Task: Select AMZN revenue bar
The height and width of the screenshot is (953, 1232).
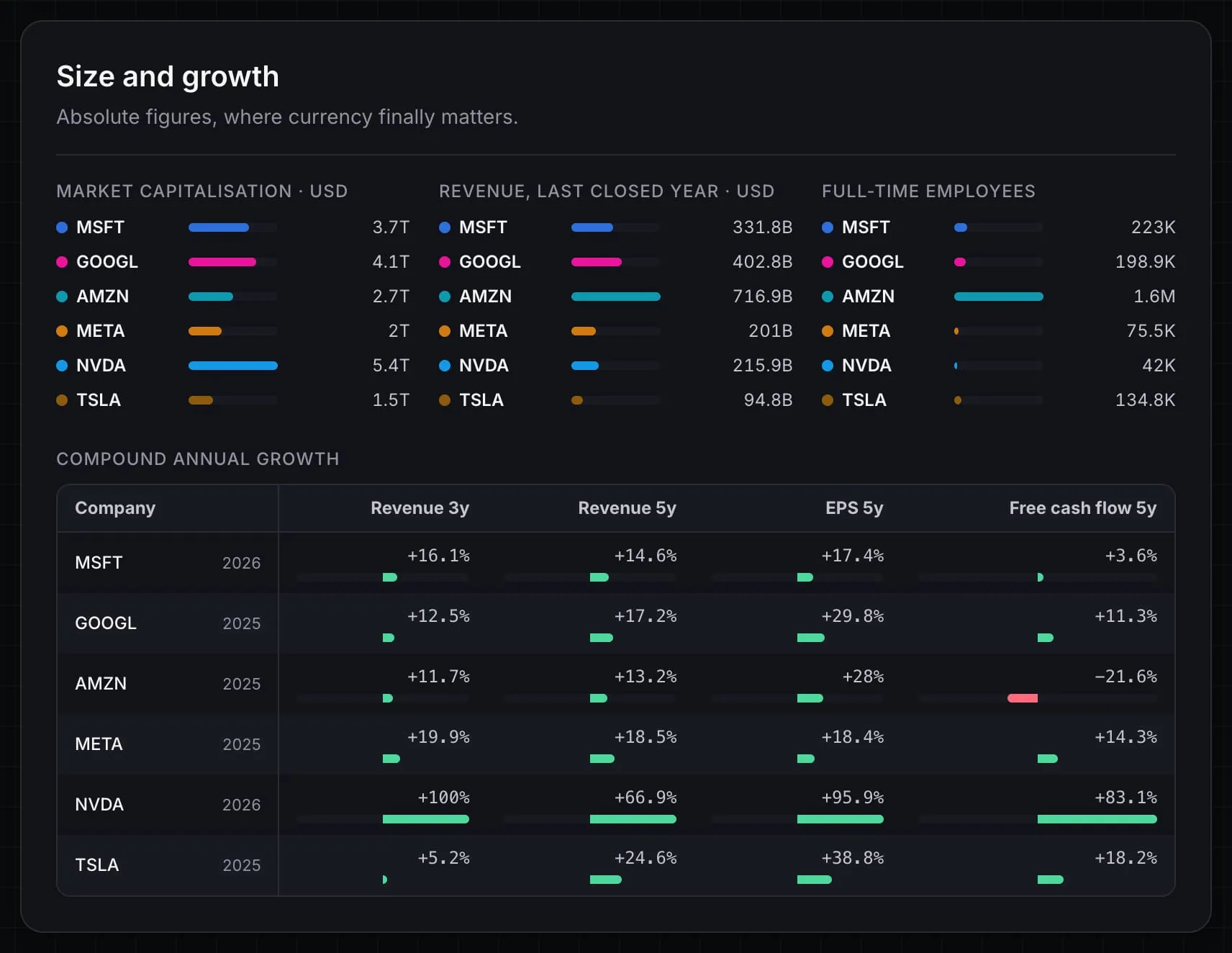Action: tap(616, 297)
